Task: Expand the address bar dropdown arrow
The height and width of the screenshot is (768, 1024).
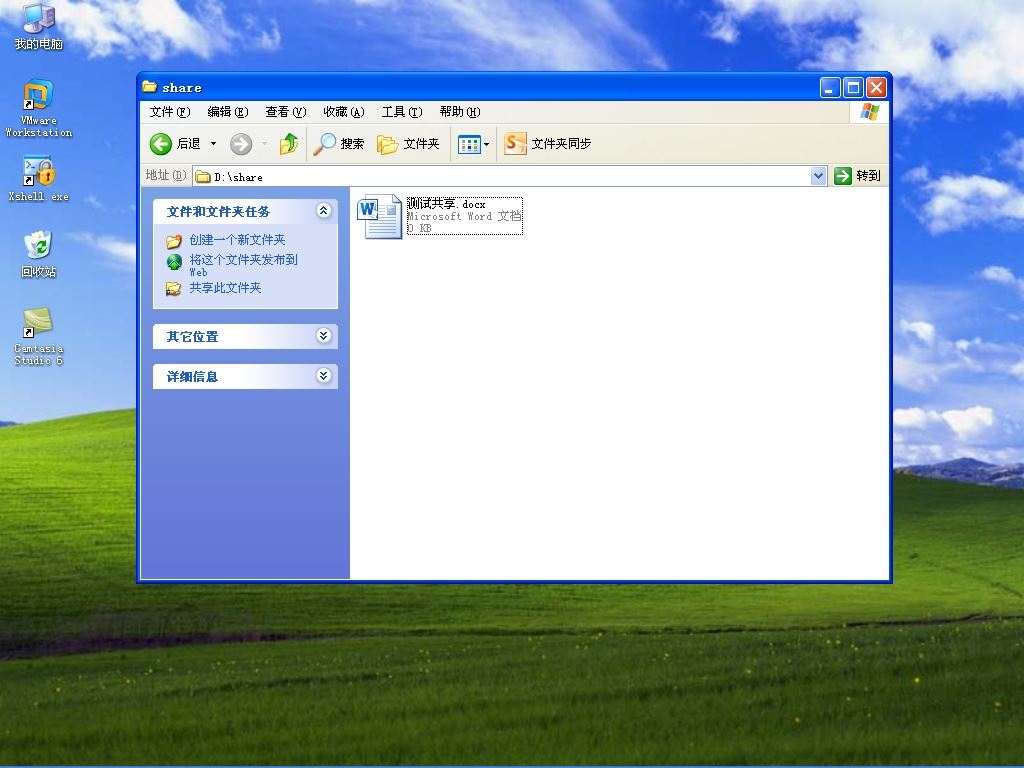Action: 818,176
